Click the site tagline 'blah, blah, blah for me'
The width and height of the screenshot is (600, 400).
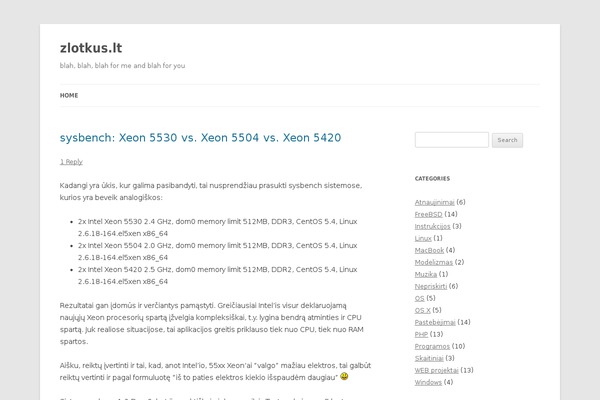(122, 66)
